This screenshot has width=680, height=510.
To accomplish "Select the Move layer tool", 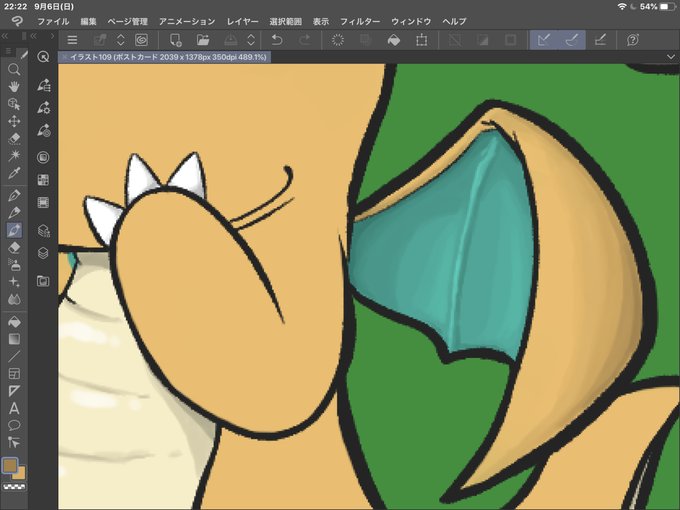I will point(14,121).
